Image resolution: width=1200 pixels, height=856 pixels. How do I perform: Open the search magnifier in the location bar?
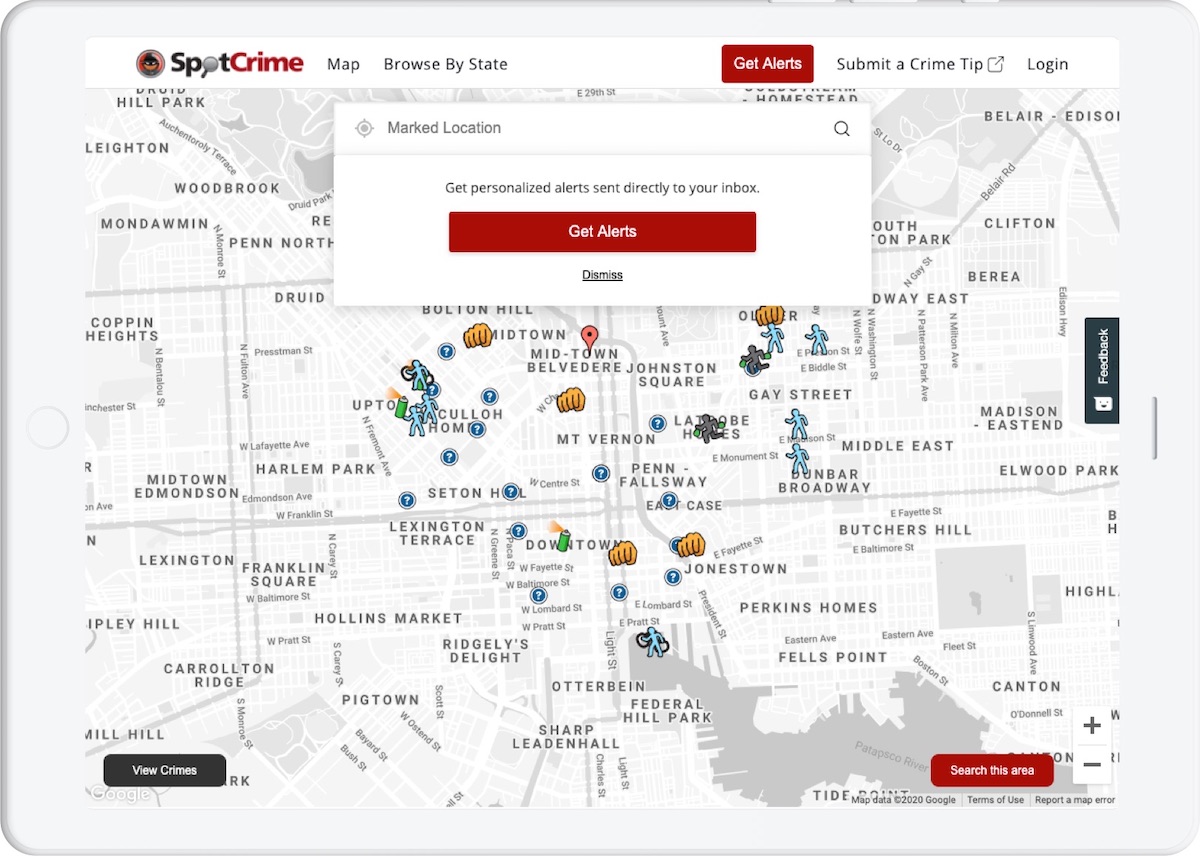click(x=841, y=128)
